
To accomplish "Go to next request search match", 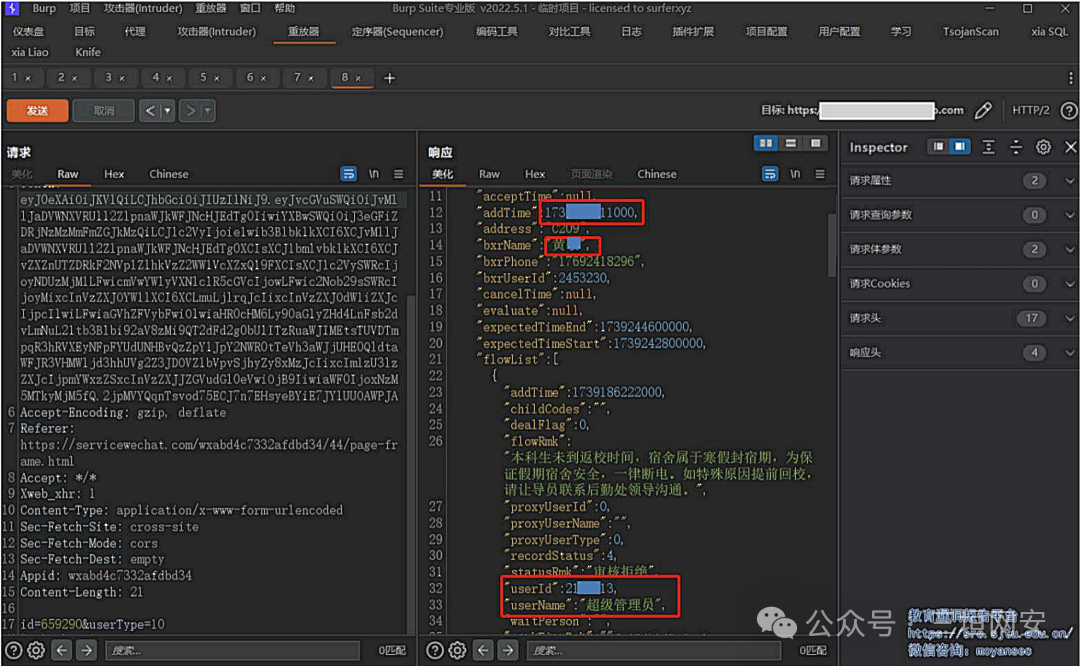I will click(86, 650).
